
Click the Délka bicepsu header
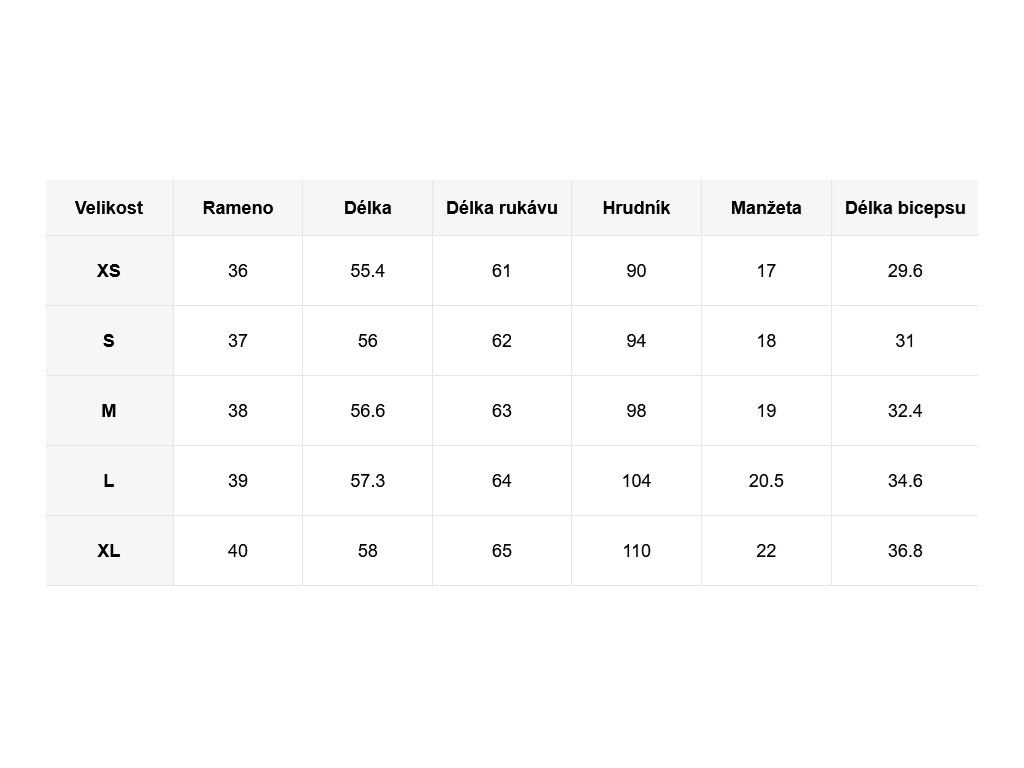(x=905, y=208)
